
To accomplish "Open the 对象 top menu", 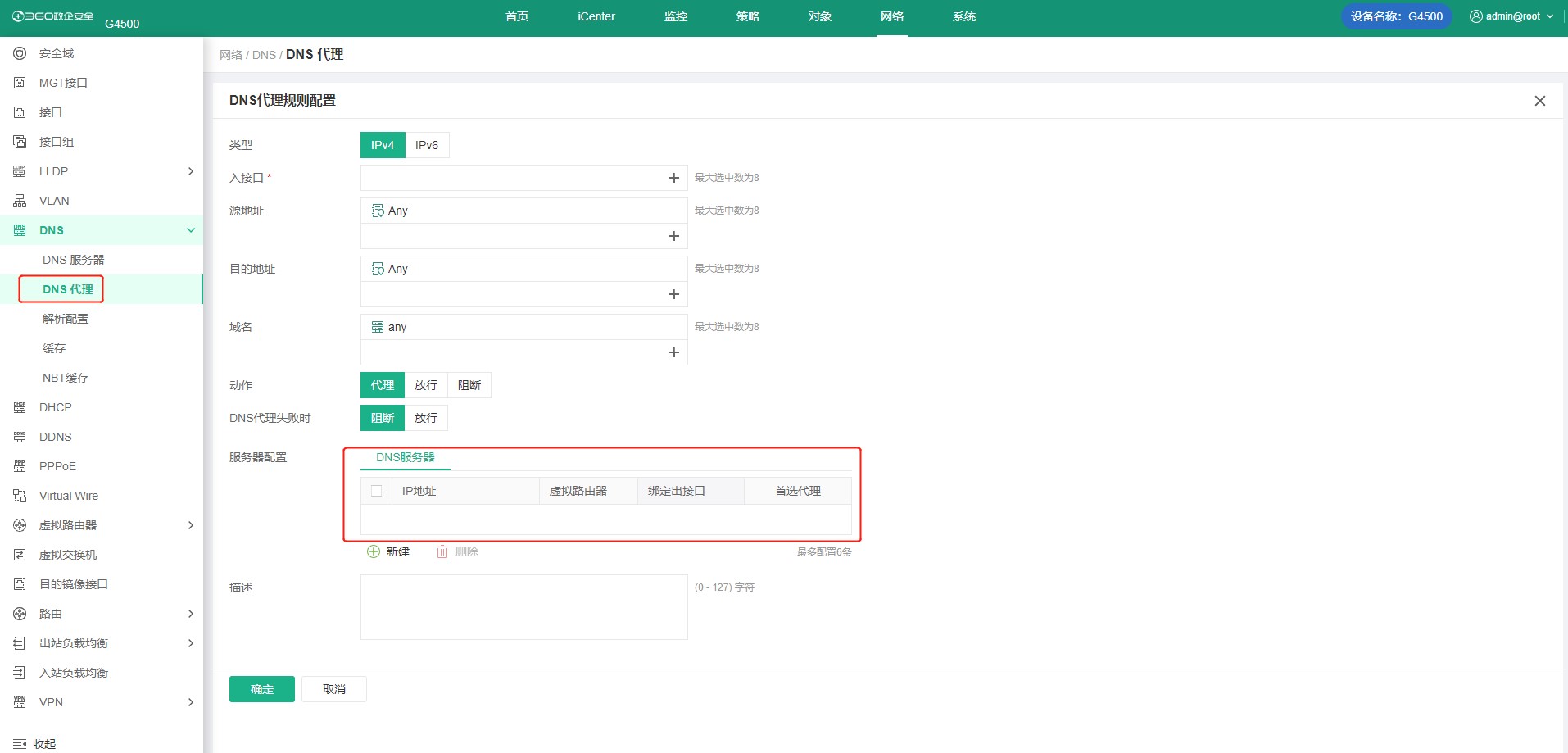I will click(x=820, y=16).
